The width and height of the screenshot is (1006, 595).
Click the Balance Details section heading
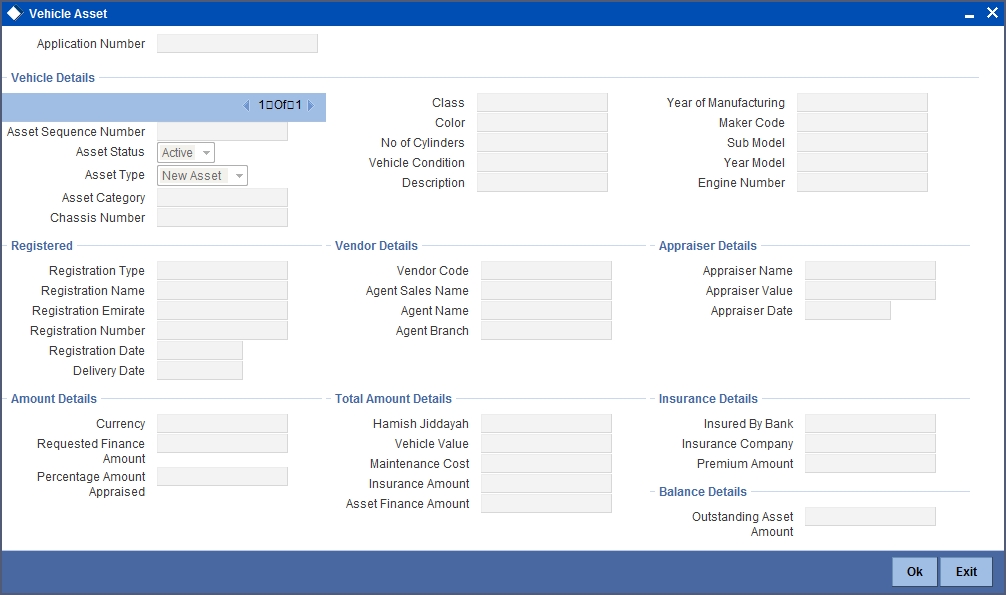point(703,492)
